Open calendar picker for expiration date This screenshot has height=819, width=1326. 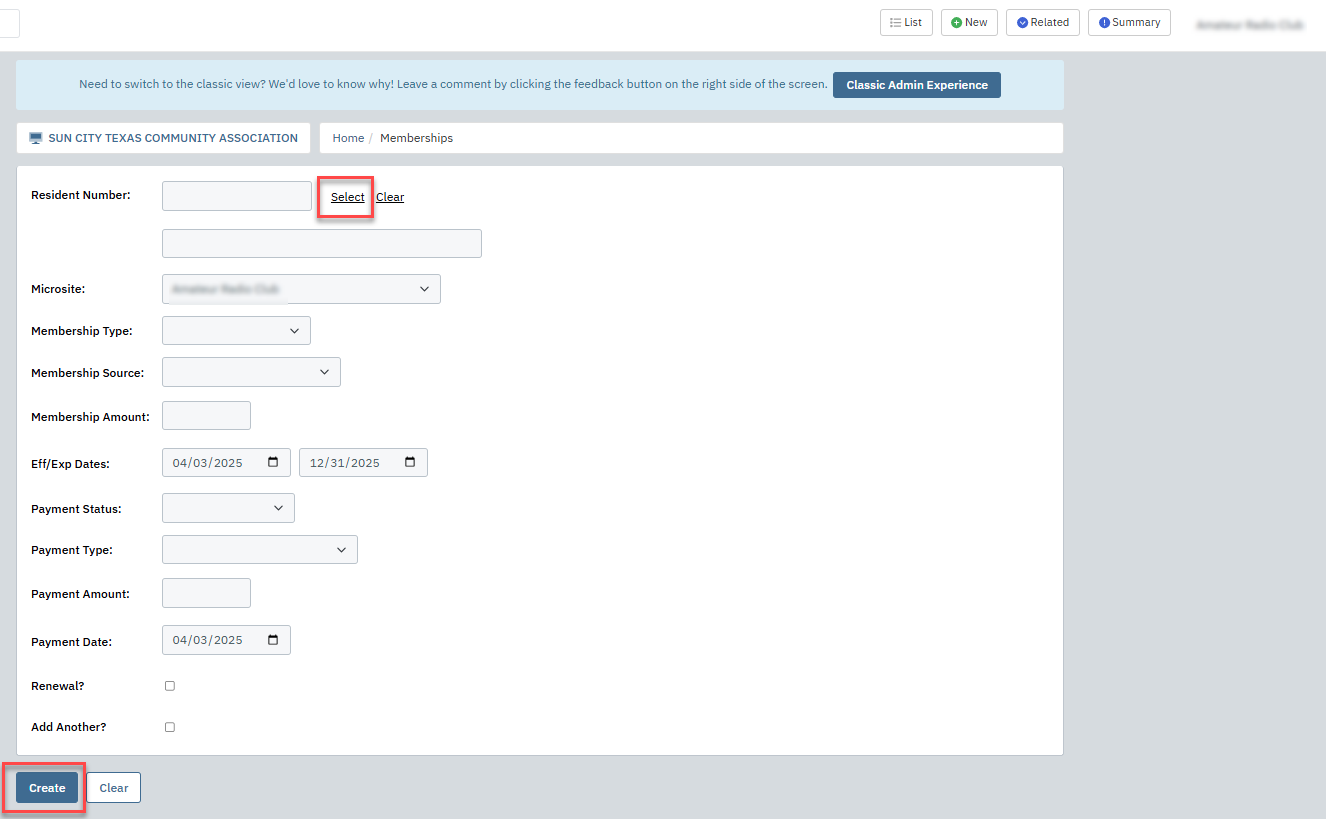411,463
